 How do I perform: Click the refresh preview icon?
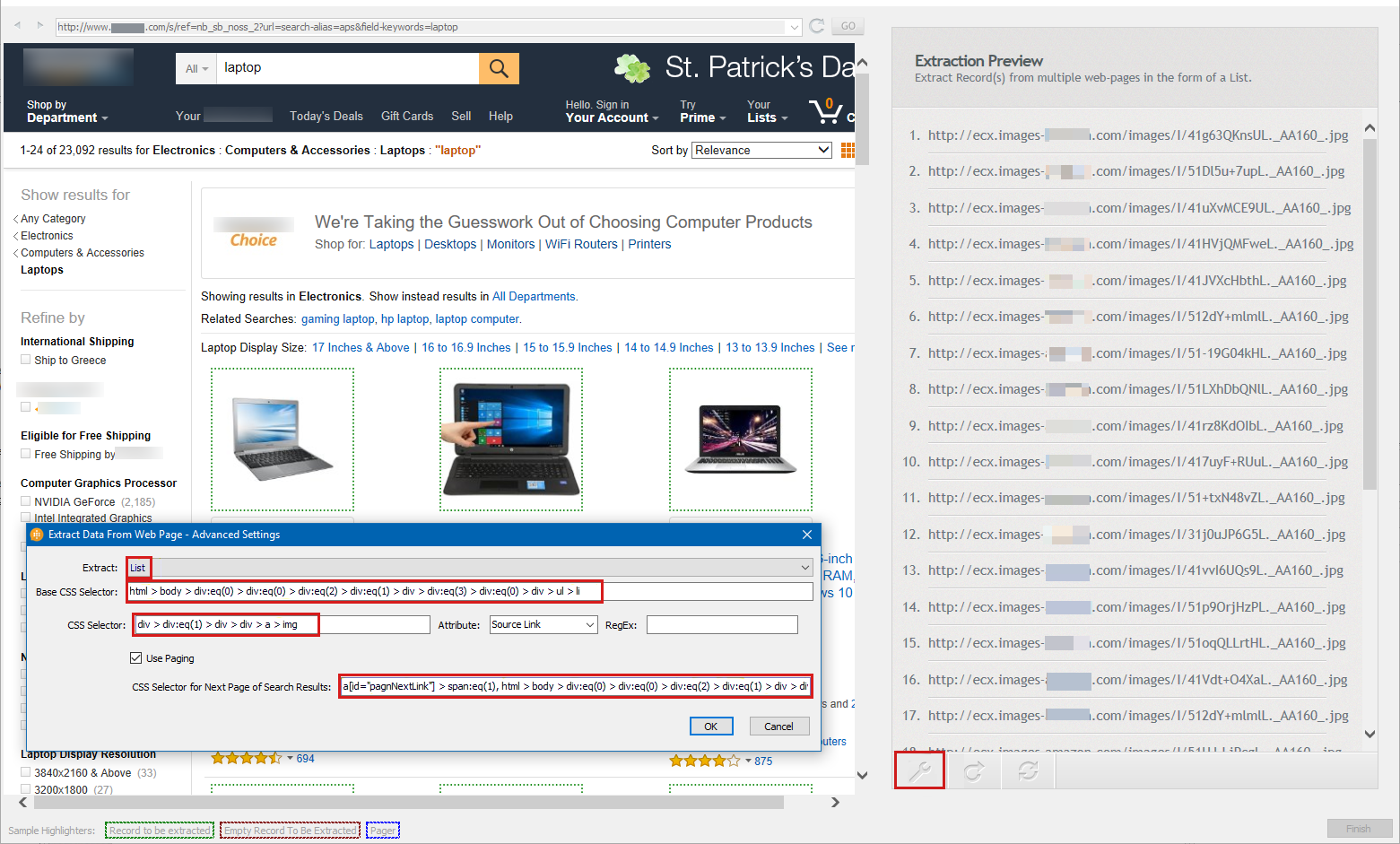click(1028, 770)
